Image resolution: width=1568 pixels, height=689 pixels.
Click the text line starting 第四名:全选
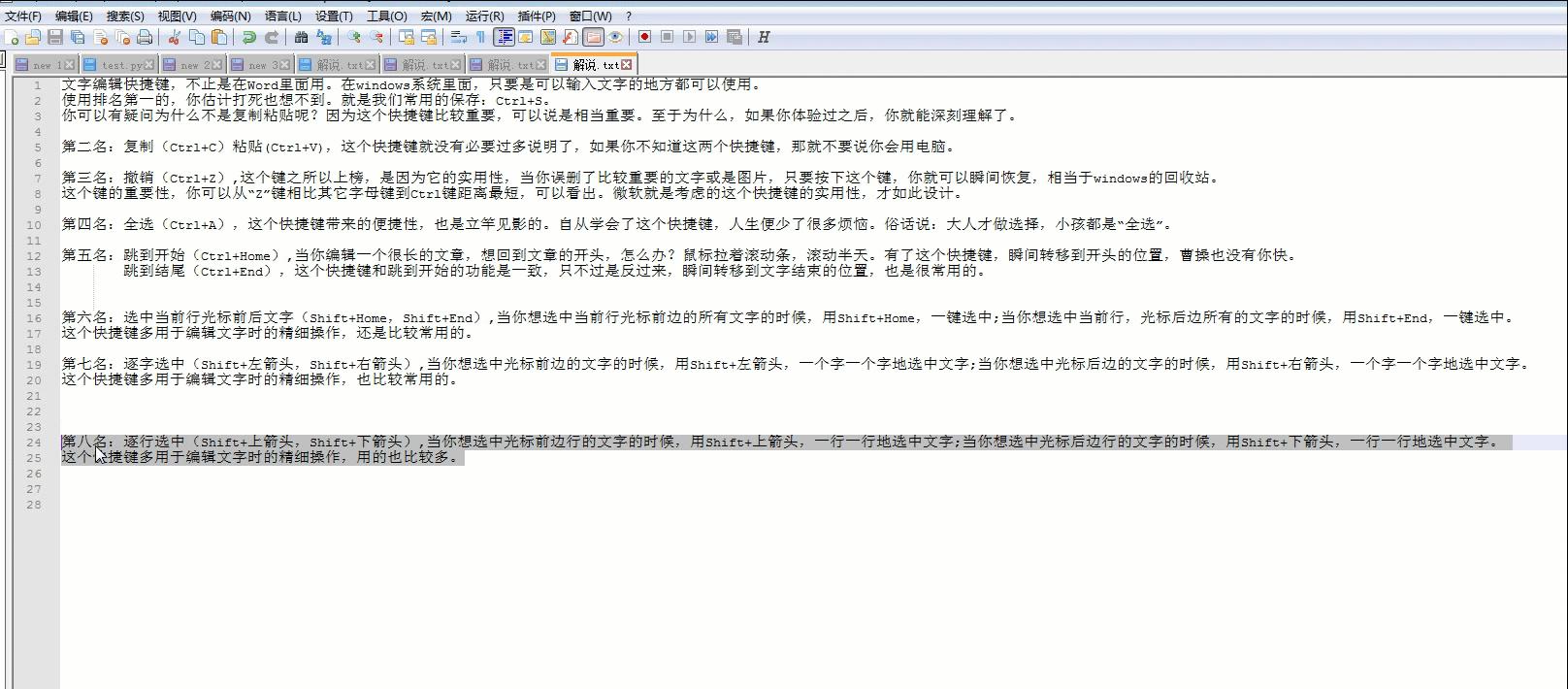[x=619, y=224]
